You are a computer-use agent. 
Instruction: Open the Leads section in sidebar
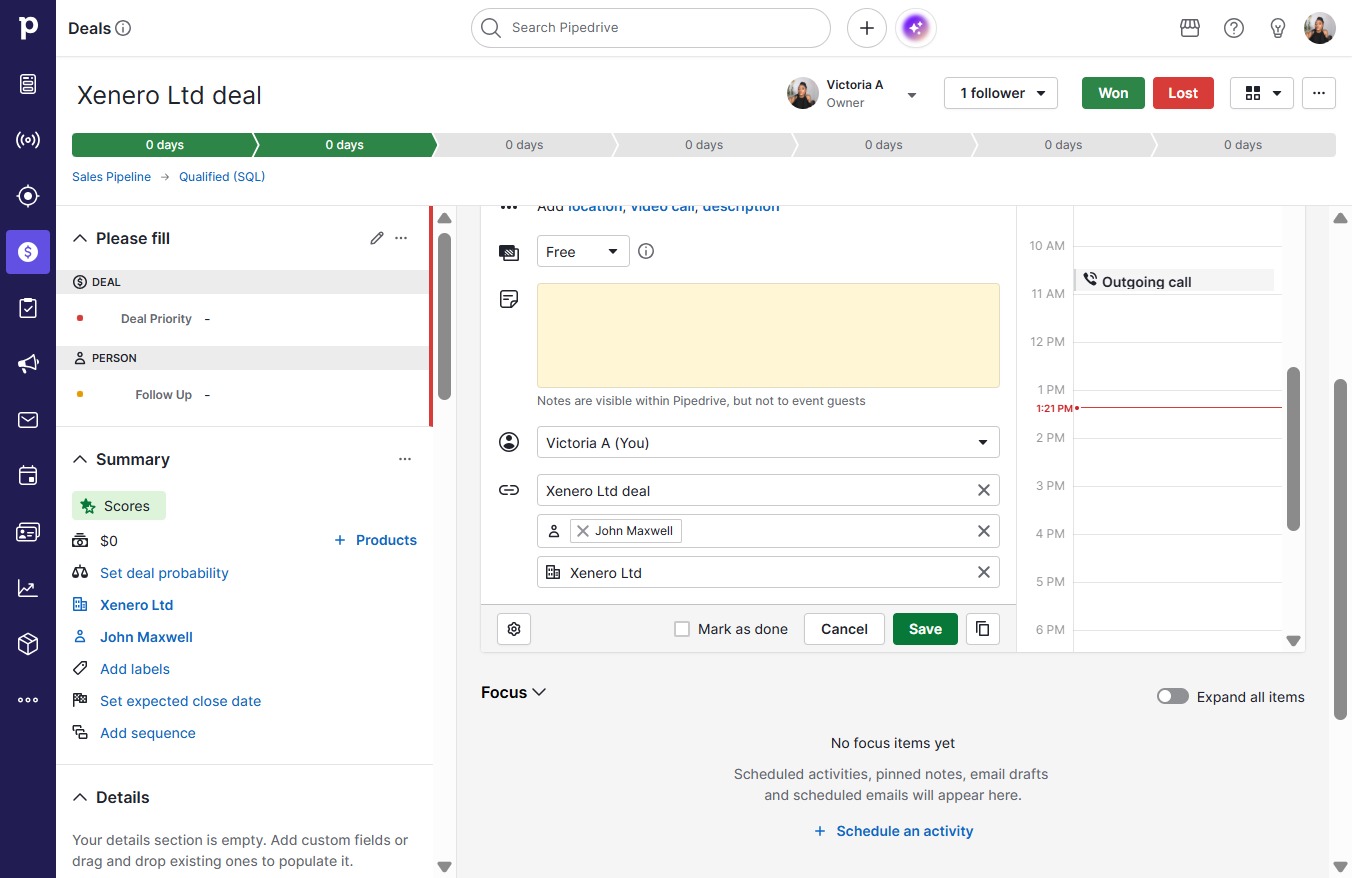click(28, 84)
